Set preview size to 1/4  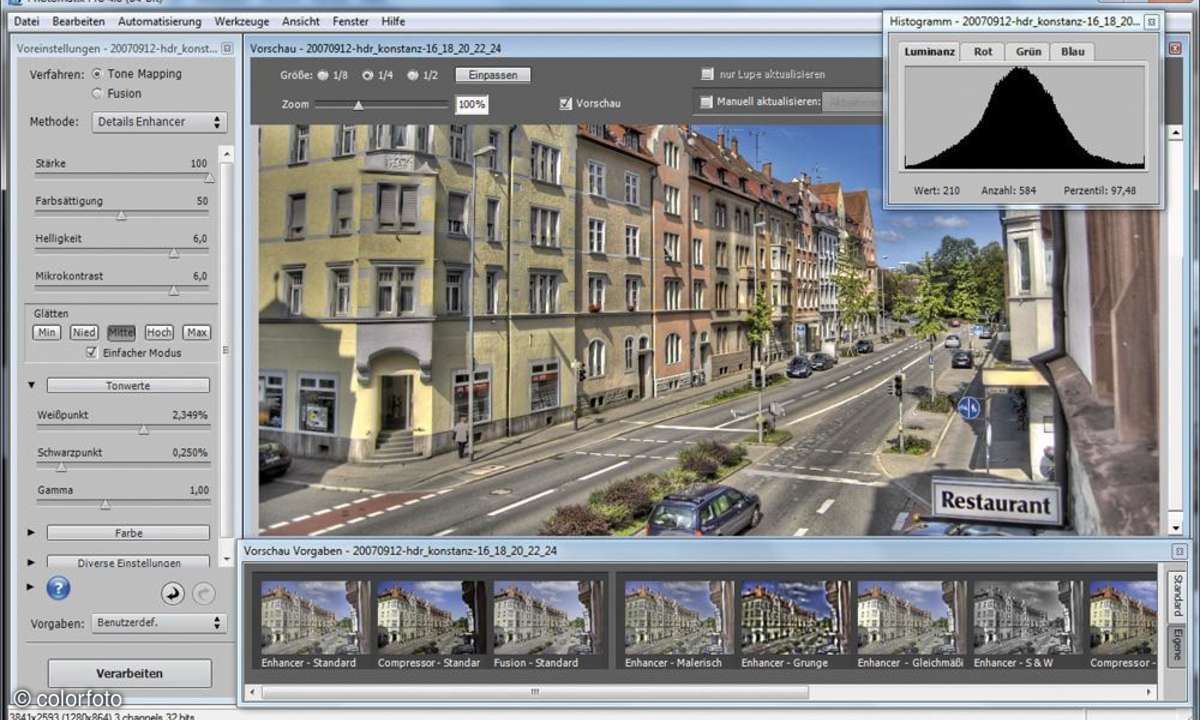click(367, 75)
